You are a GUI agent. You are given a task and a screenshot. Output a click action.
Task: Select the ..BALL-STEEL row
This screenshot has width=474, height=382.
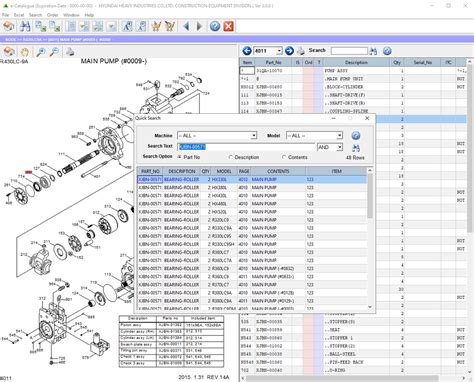point(353,354)
